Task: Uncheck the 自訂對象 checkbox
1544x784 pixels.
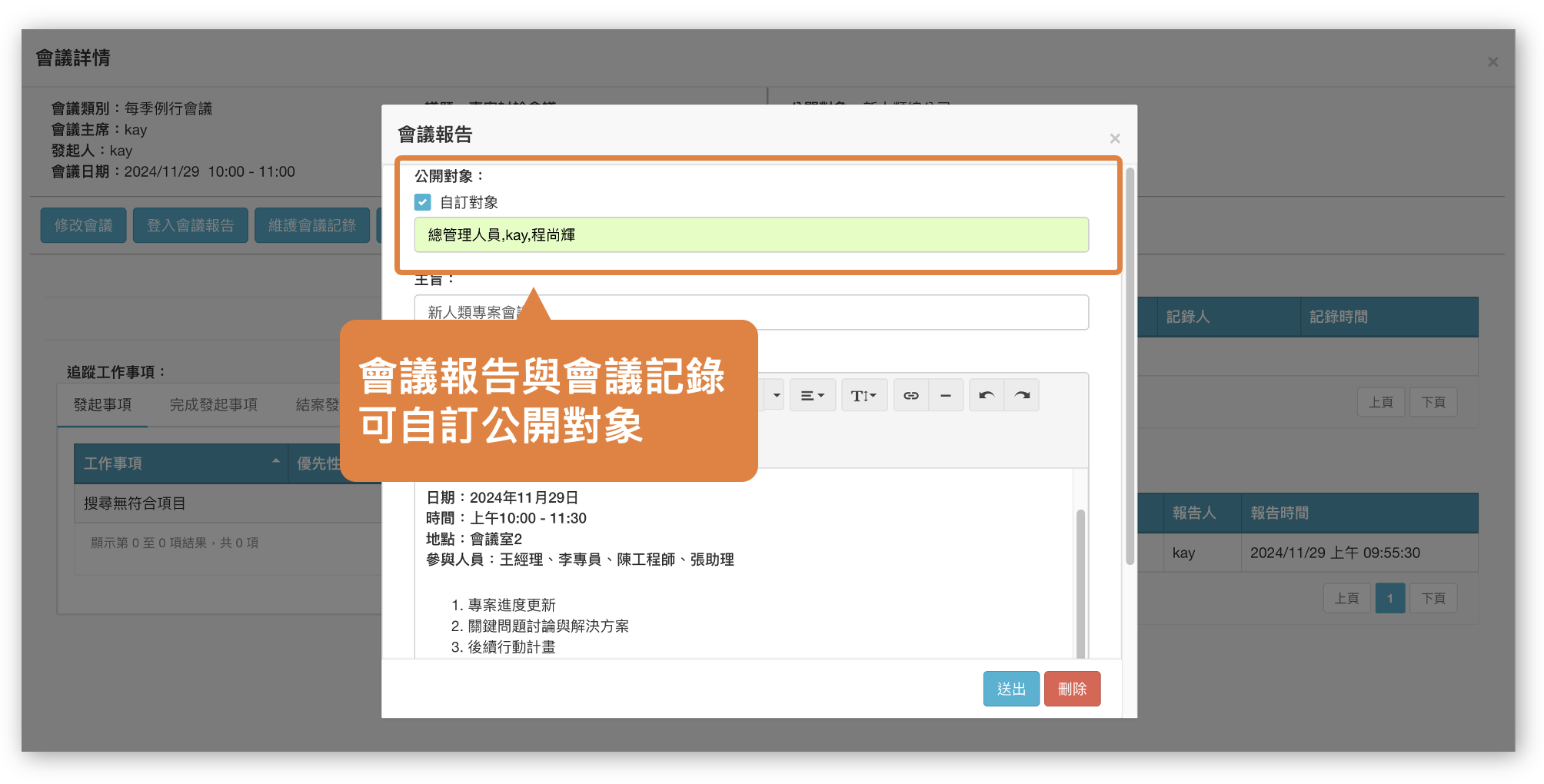Action: point(423,202)
